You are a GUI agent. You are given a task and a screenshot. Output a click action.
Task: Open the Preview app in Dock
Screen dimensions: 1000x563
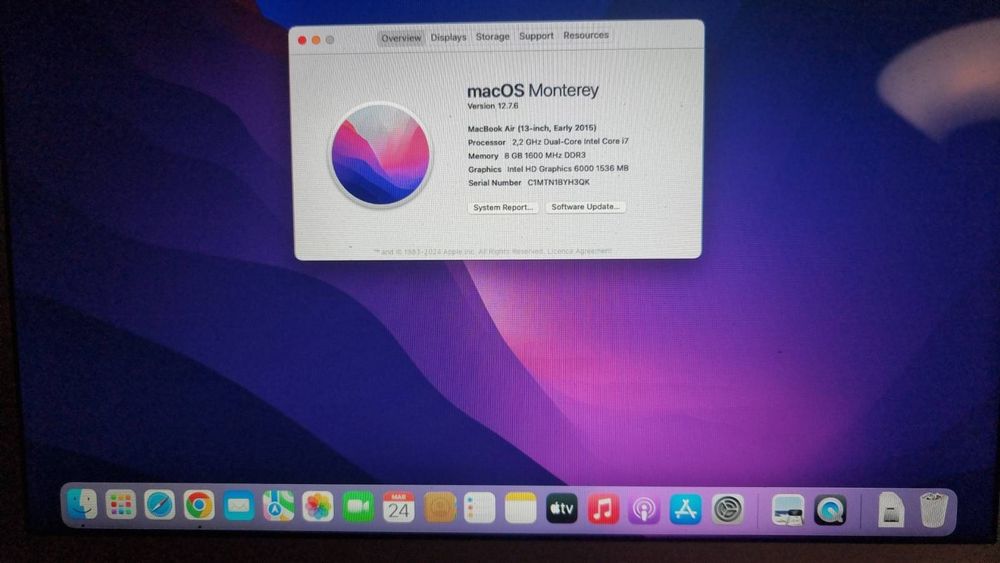(788, 511)
